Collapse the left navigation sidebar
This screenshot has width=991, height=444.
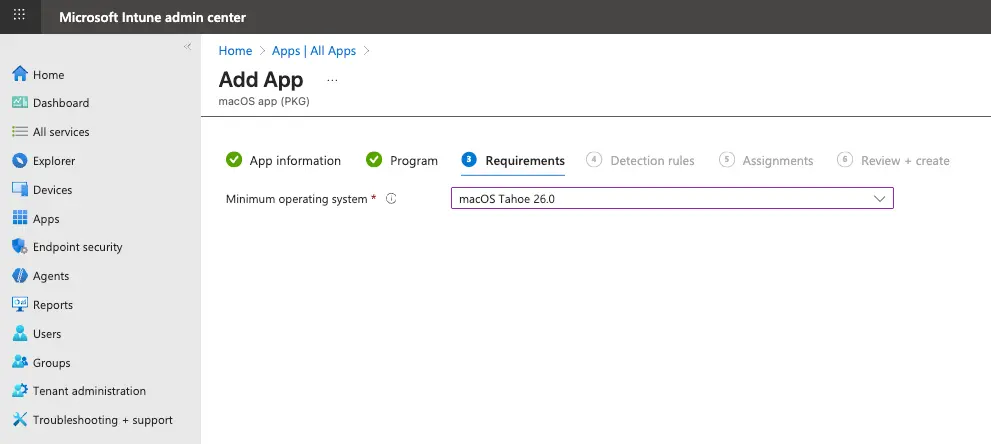coord(187,47)
